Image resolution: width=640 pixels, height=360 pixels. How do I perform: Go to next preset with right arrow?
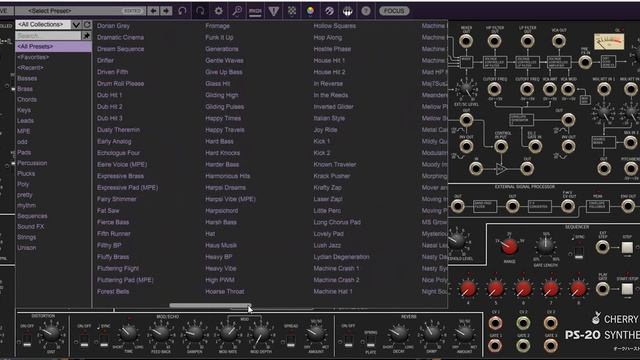coord(166,11)
